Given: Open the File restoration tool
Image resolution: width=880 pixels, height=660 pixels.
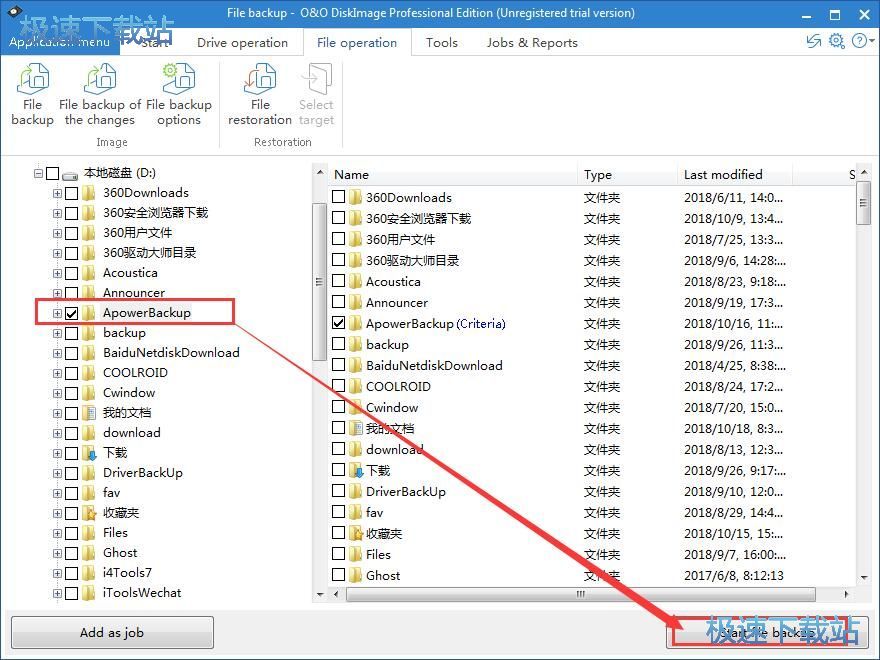Looking at the screenshot, I should coord(260,94).
